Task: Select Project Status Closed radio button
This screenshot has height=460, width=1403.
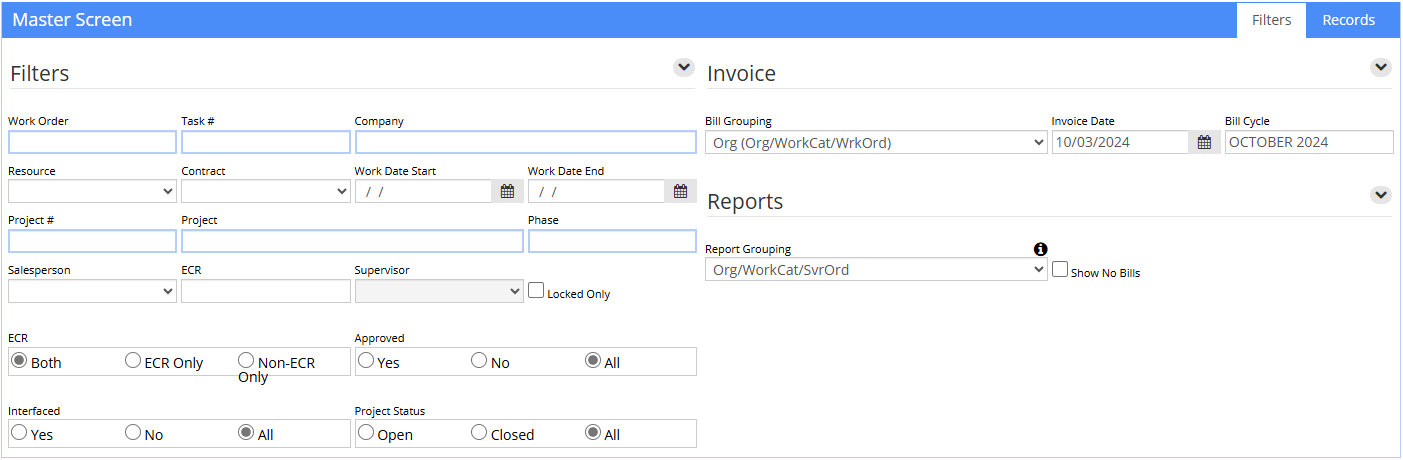Action: click(x=479, y=433)
